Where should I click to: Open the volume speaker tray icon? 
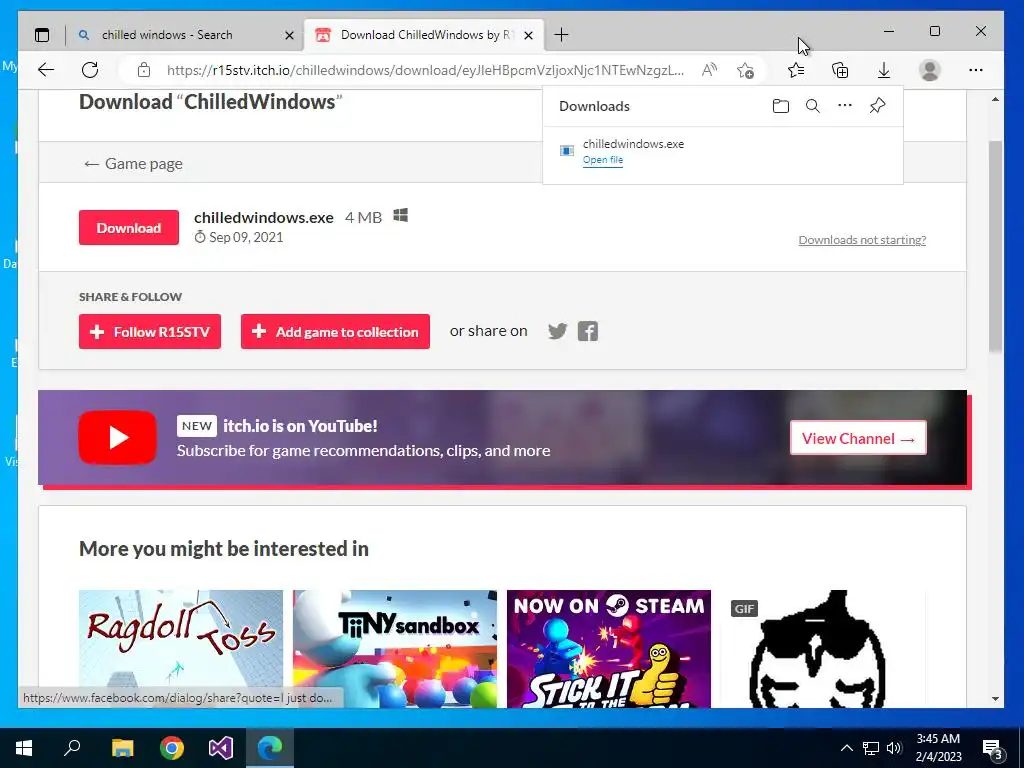[894, 748]
